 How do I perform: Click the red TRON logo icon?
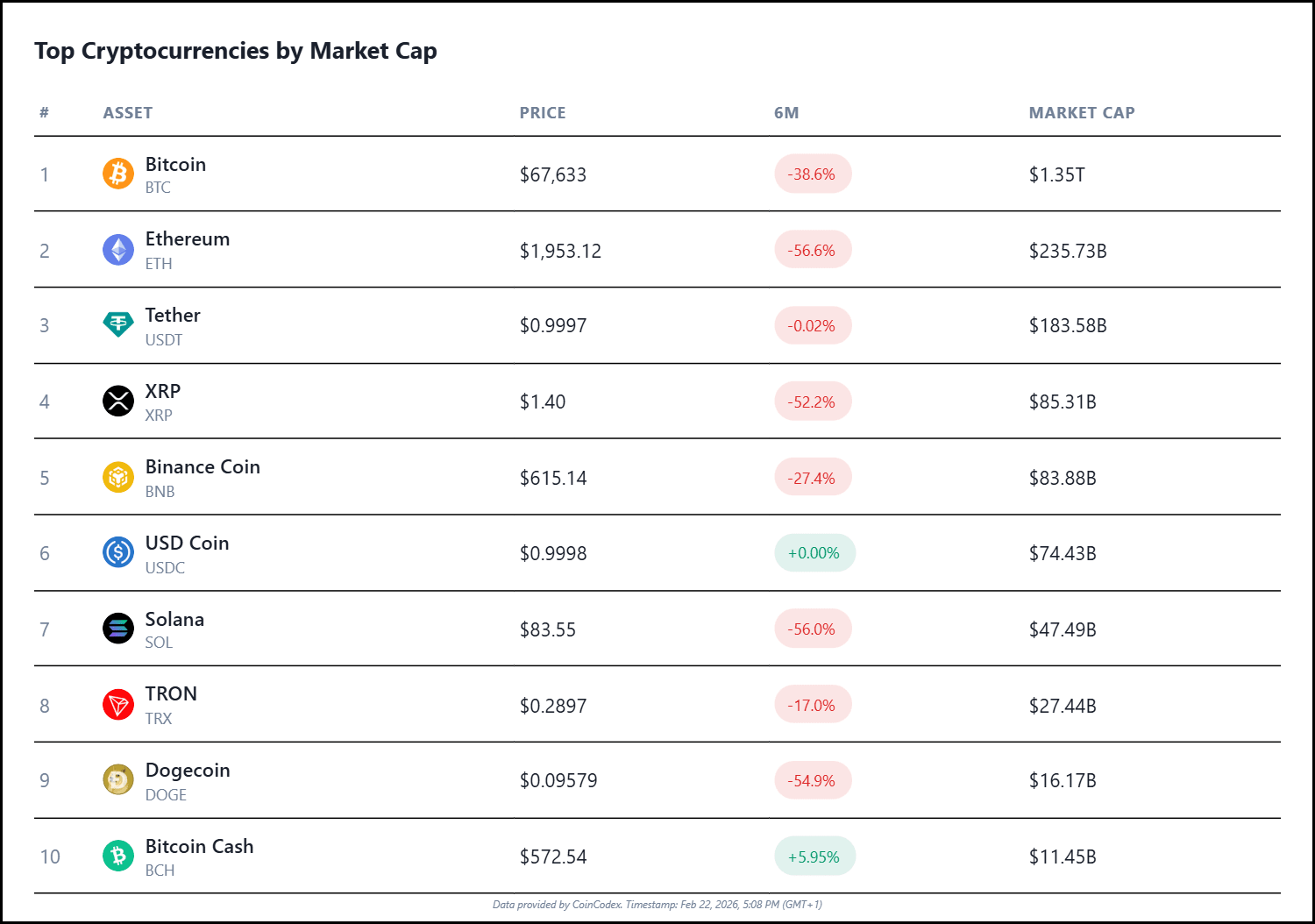(118, 705)
